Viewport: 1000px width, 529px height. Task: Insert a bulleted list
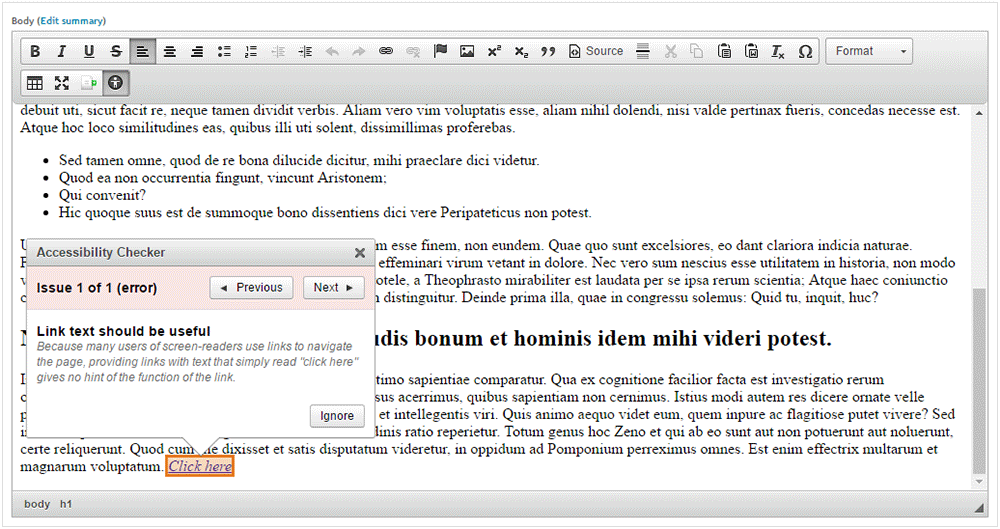[225, 52]
